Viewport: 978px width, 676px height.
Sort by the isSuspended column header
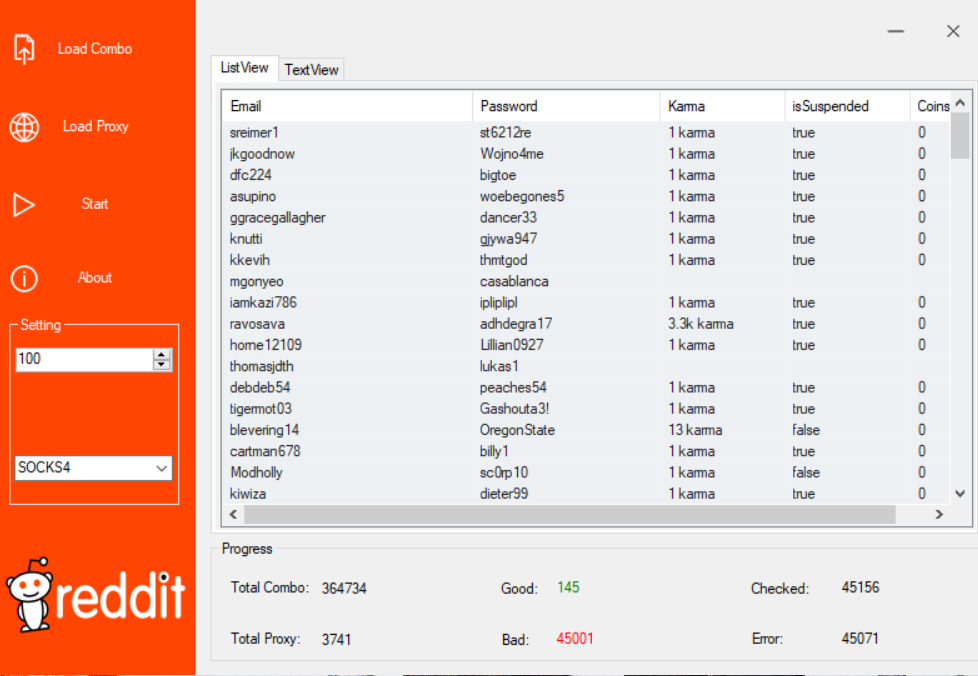pyautogui.click(x=848, y=106)
